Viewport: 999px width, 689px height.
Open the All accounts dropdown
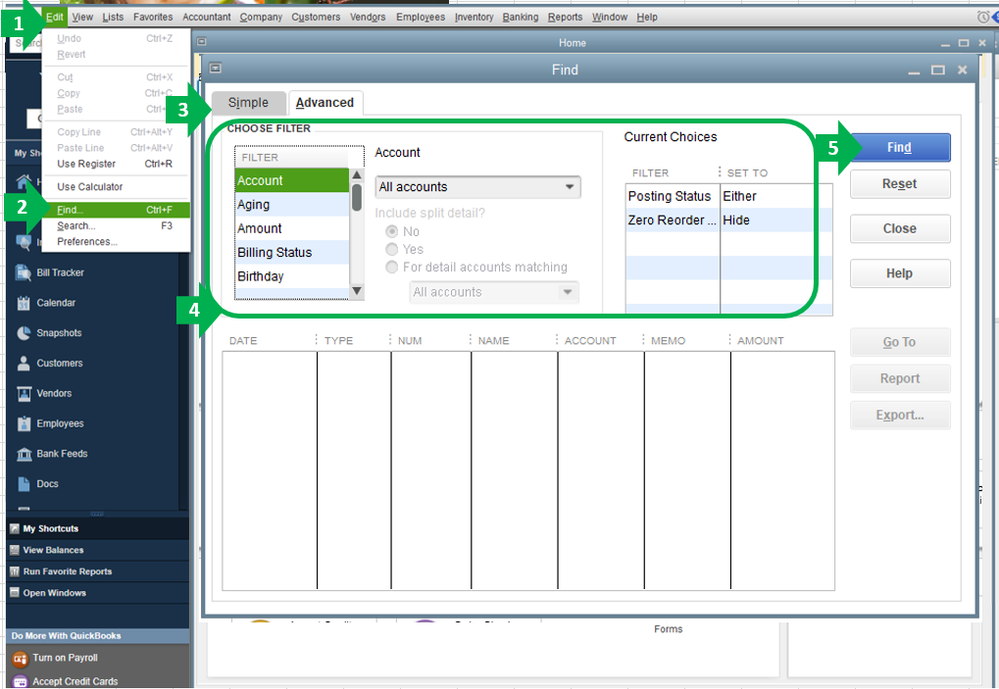[x=478, y=187]
